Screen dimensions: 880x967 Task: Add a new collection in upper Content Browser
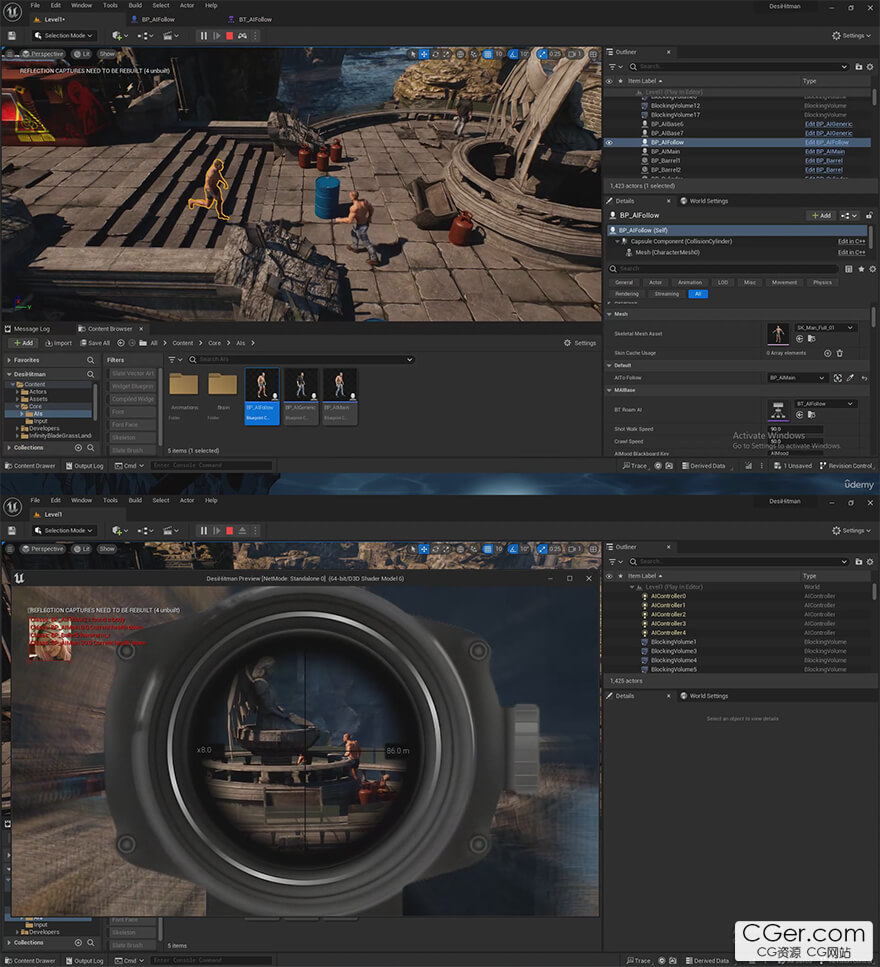point(78,448)
